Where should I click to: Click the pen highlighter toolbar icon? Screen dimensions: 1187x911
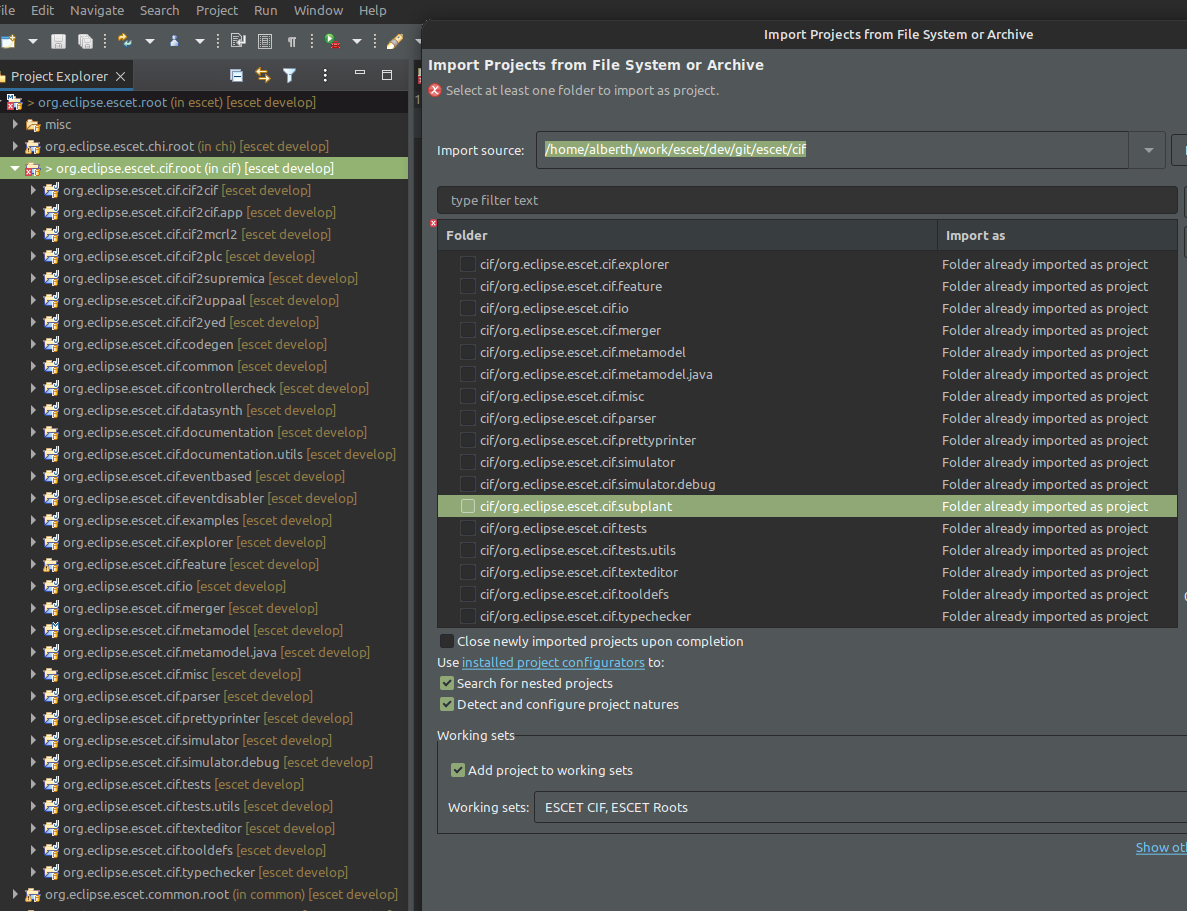click(x=394, y=41)
